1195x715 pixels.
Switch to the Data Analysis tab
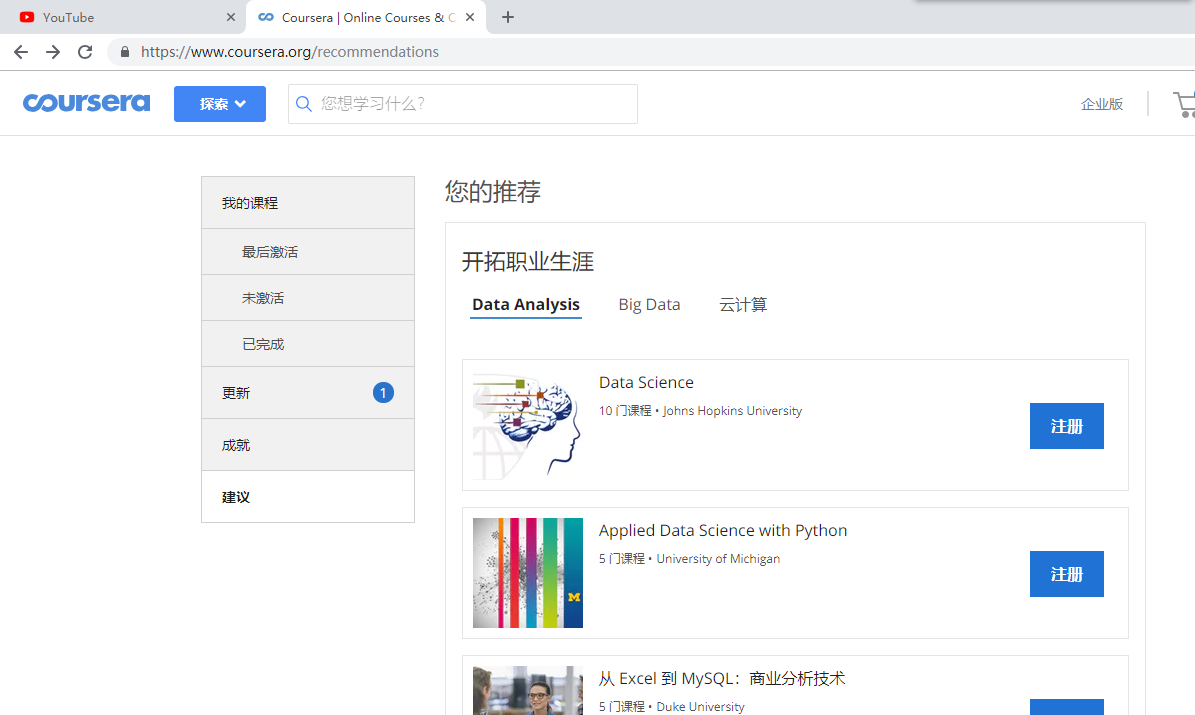click(x=526, y=304)
